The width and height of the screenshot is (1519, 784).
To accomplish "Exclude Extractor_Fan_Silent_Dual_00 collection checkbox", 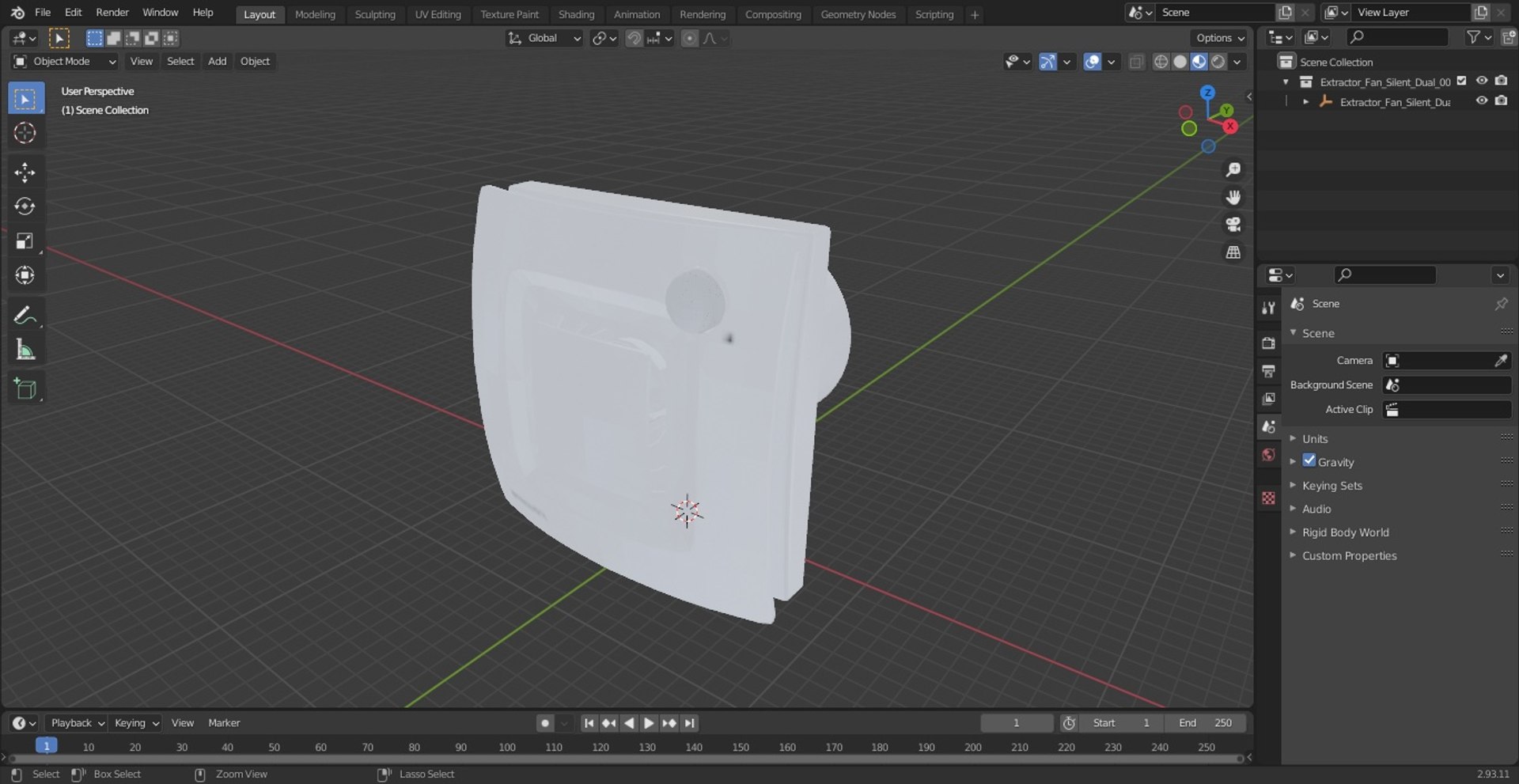I will coord(1462,81).
